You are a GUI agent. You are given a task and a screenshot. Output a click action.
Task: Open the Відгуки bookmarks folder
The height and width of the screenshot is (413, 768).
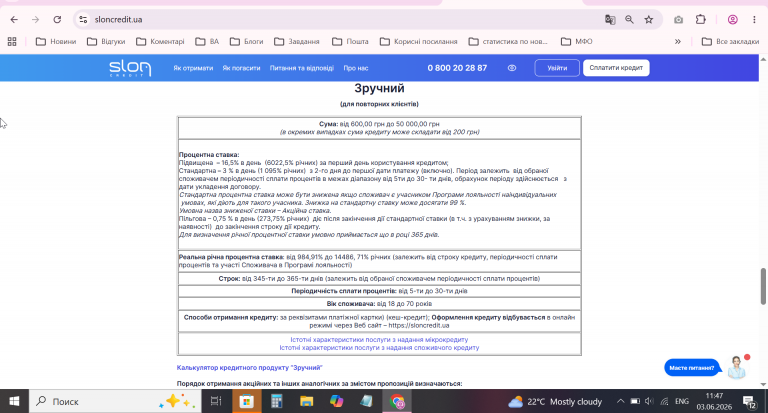pyautogui.click(x=106, y=42)
